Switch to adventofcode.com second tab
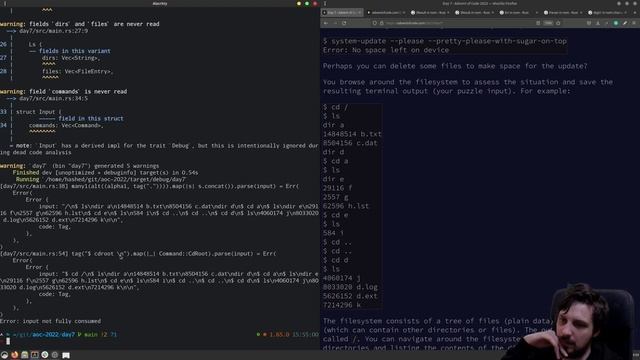The image size is (640, 360). (385, 13)
